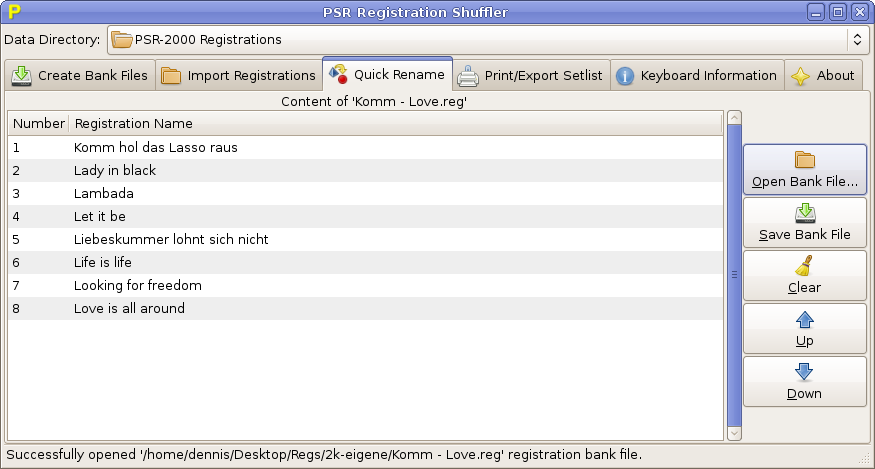Click the Clear broom icon
This screenshot has height=469, width=875.
pyautogui.click(x=804, y=266)
